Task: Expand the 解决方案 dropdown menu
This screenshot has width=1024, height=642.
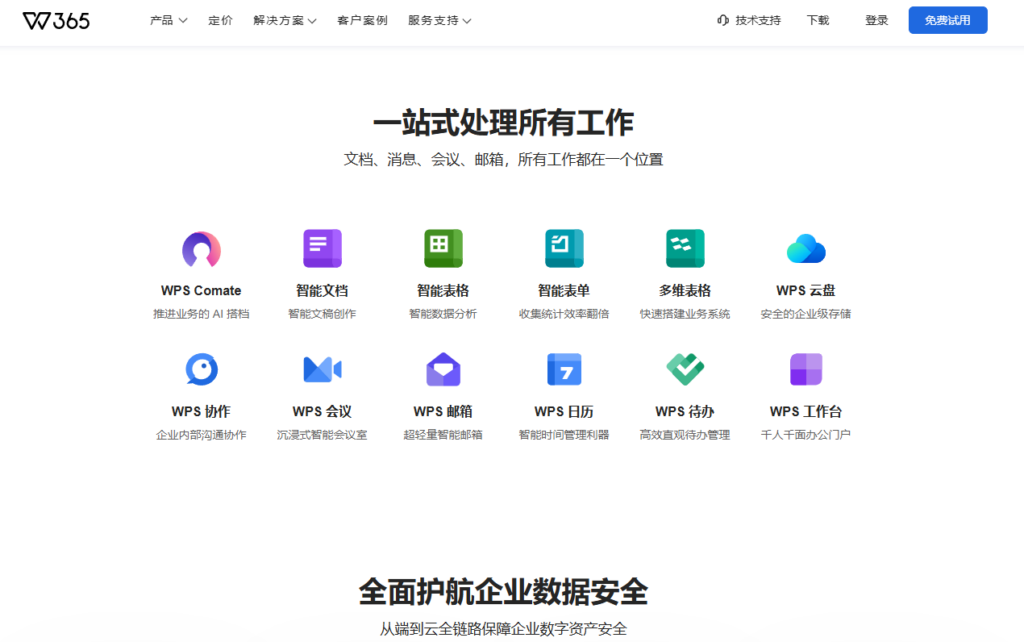Action: [x=285, y=20]
